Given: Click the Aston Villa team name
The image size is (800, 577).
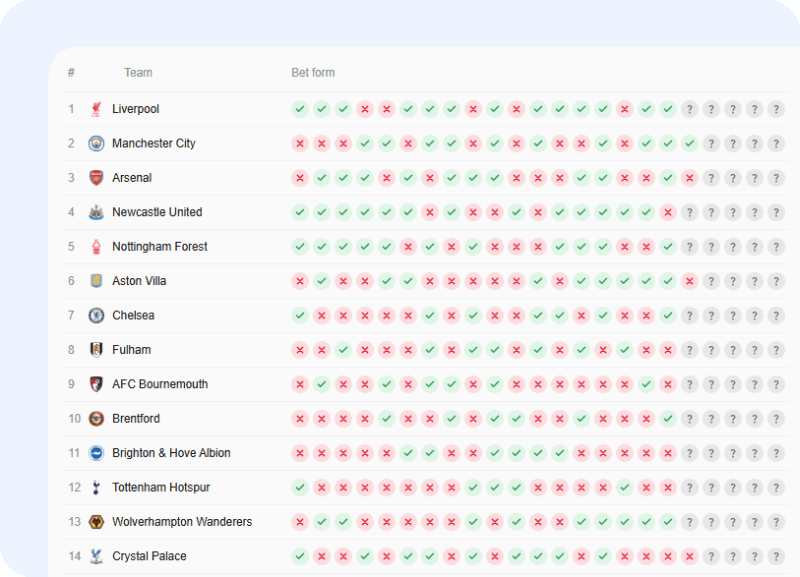Looking at the screenshot, I should pyautogui.click(x=139, y=281).
